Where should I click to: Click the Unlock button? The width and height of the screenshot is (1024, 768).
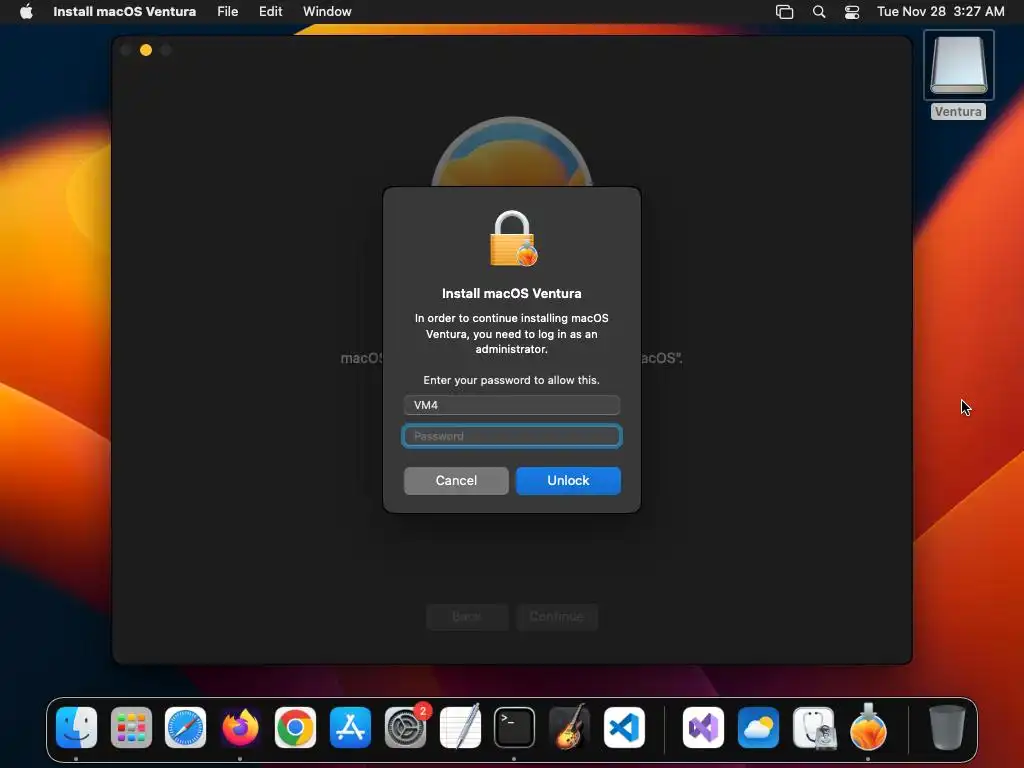(568, 481)
